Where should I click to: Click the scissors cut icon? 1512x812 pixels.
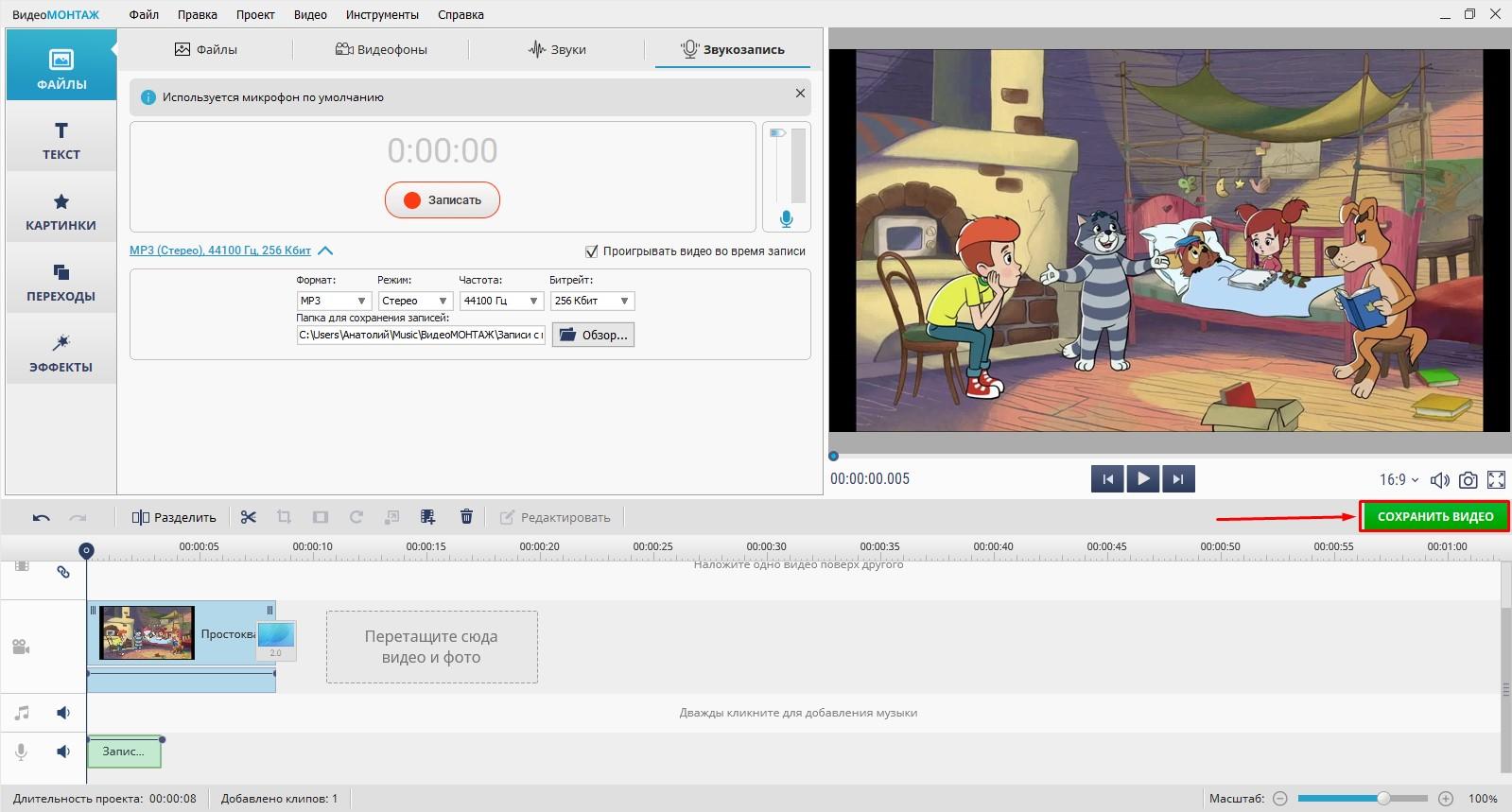click(249, 517)
